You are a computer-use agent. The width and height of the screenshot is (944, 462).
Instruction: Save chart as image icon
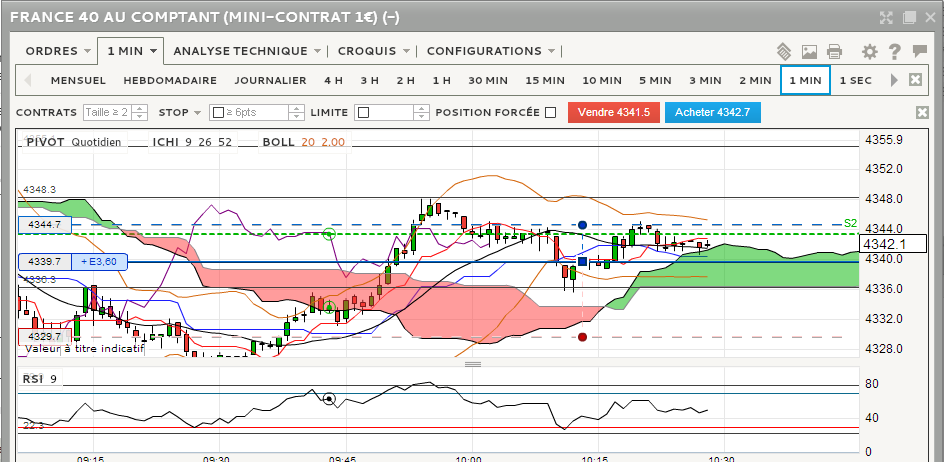809,52
